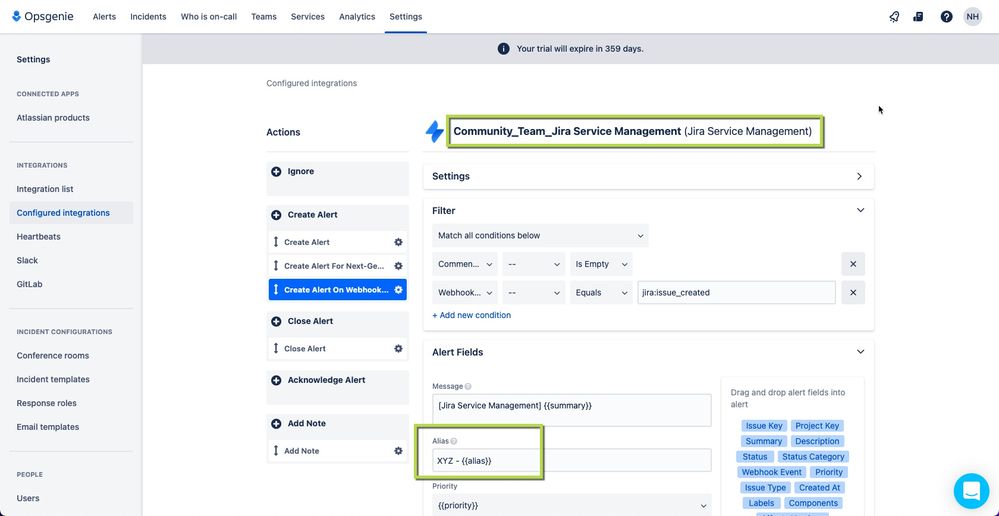Click the Message text field
This screenshot has height=516, width=999.
pos(571,410)
